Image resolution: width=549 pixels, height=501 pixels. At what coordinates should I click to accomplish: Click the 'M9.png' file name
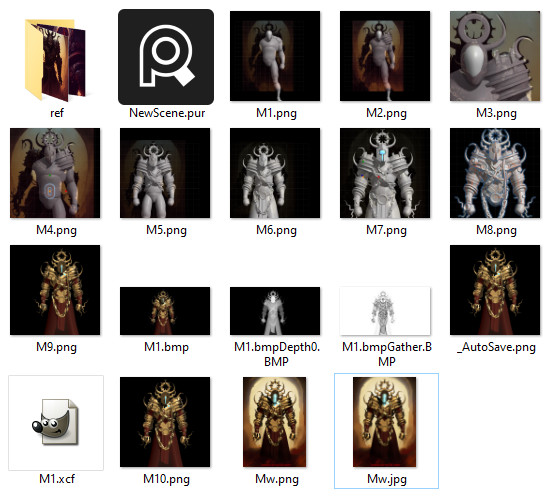coord(56,347)
